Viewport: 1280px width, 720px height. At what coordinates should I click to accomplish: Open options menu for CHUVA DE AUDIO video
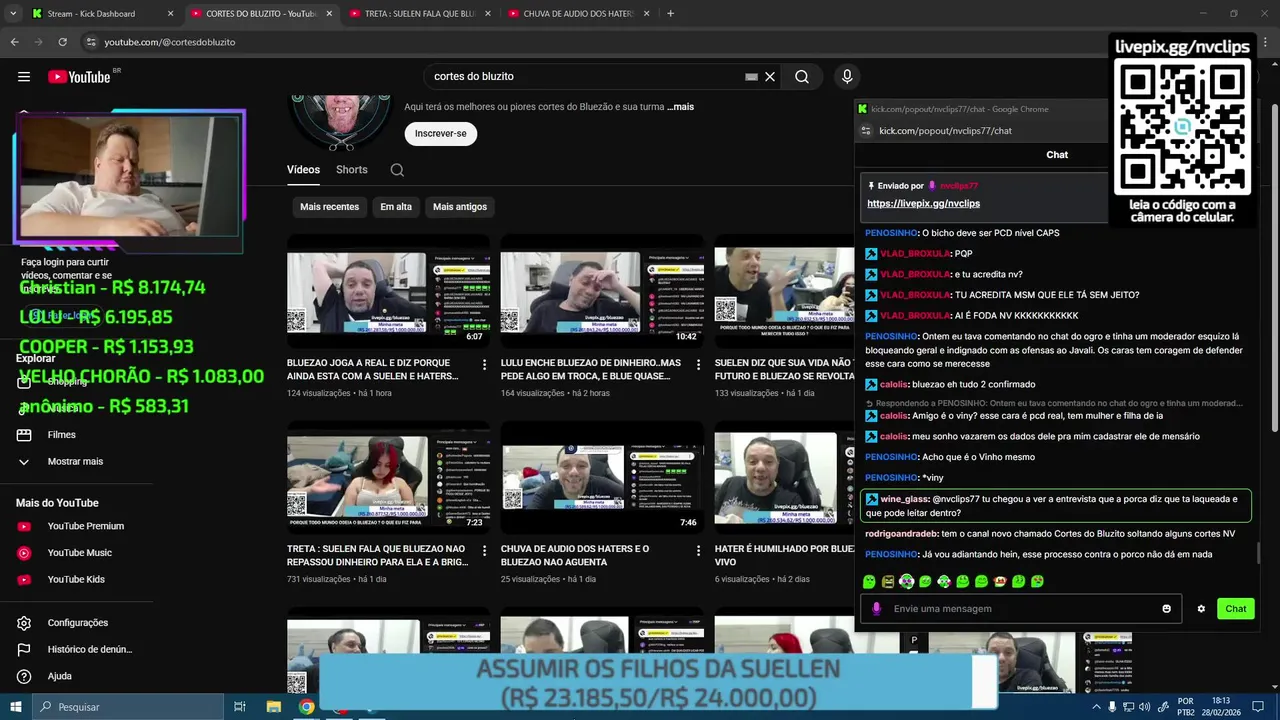698,551
